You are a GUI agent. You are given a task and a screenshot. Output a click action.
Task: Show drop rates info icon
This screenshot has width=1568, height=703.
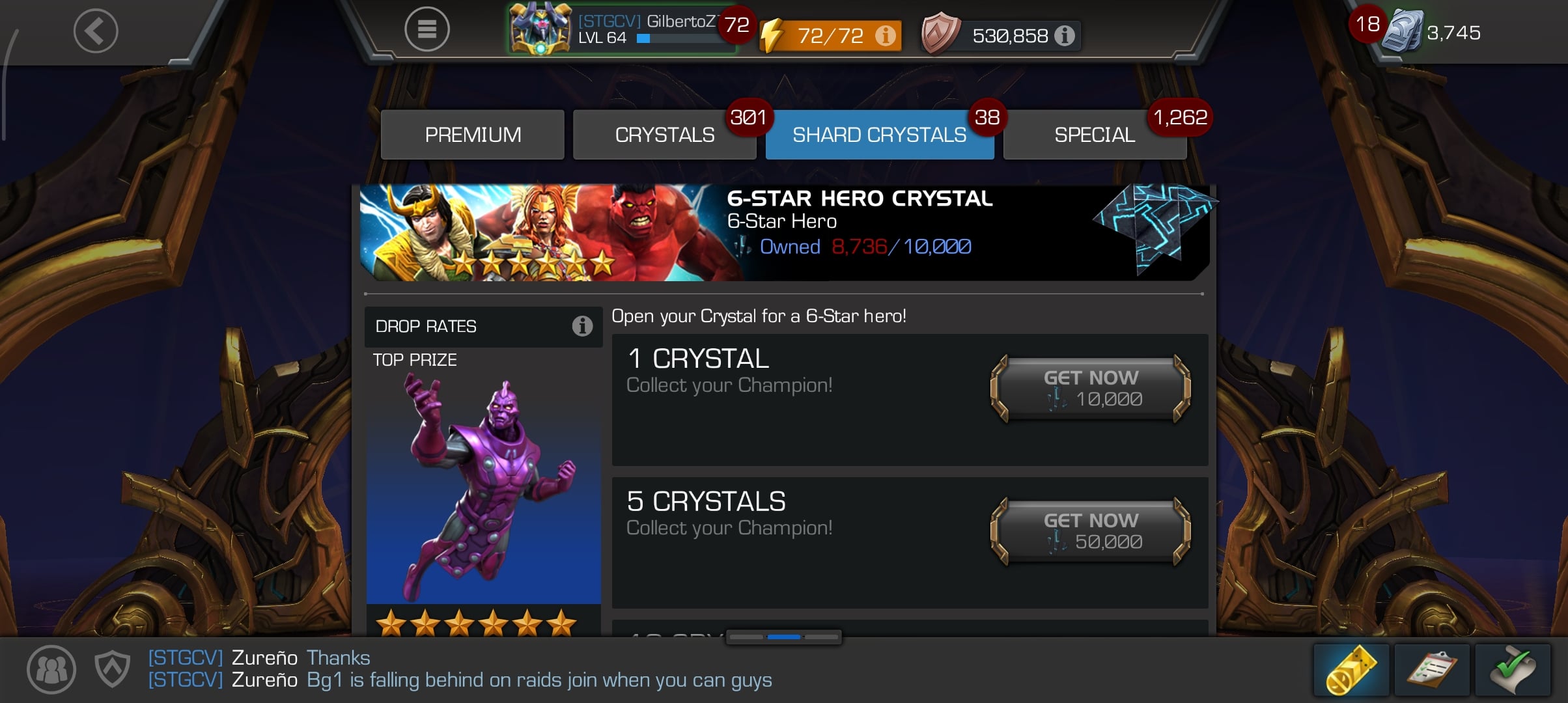click(582, 325)
